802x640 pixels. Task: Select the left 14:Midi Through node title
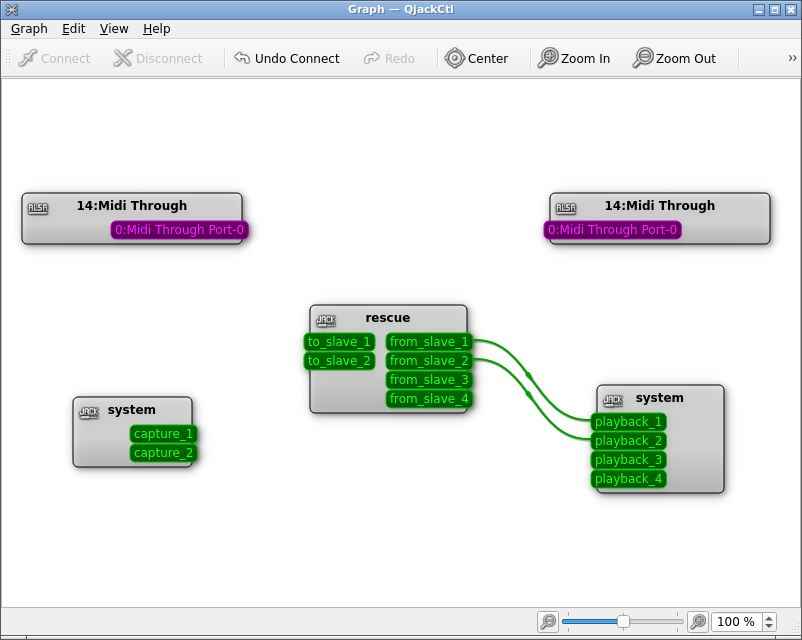(x=132, y=206)
